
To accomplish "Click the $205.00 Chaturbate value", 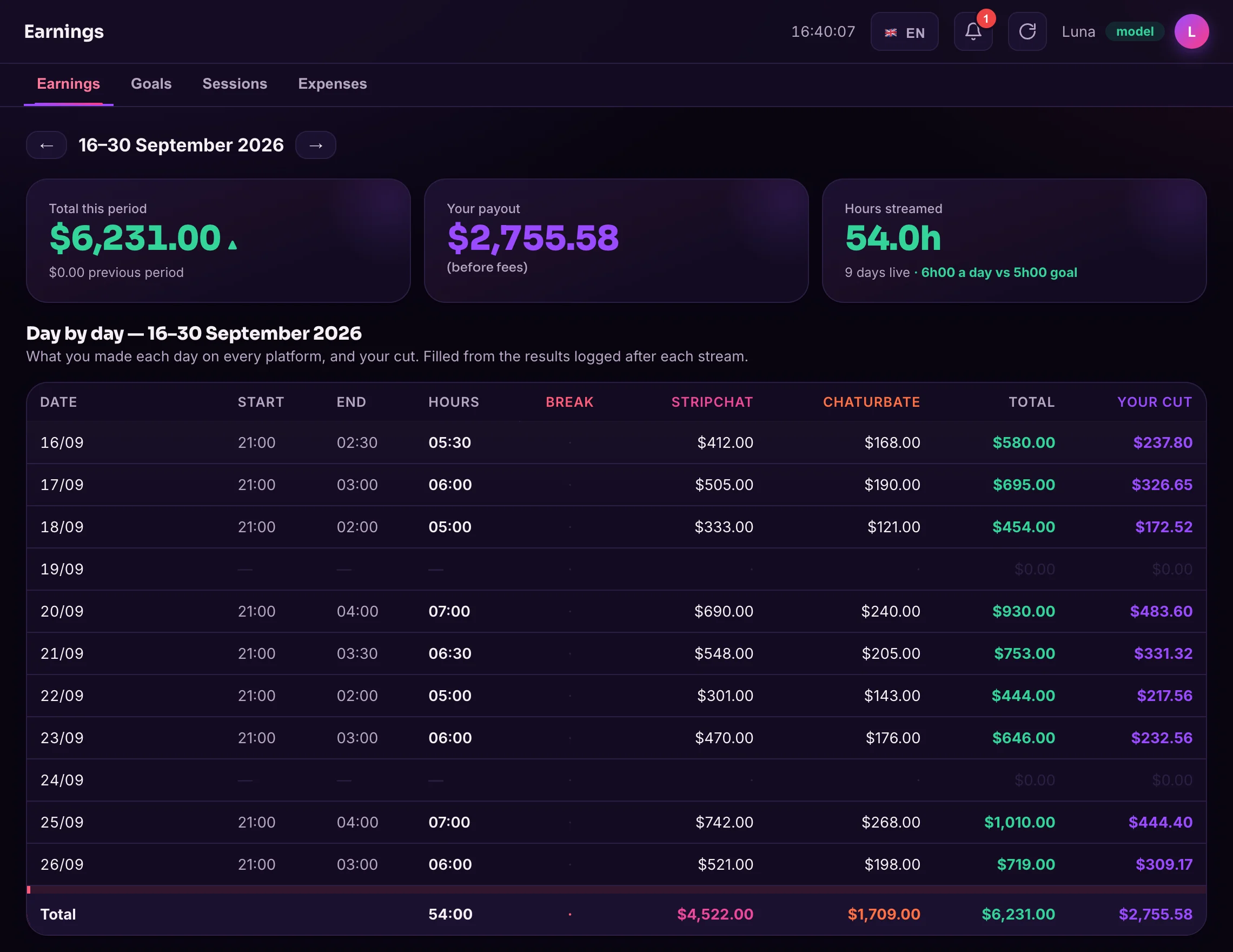I will point(891,653).
